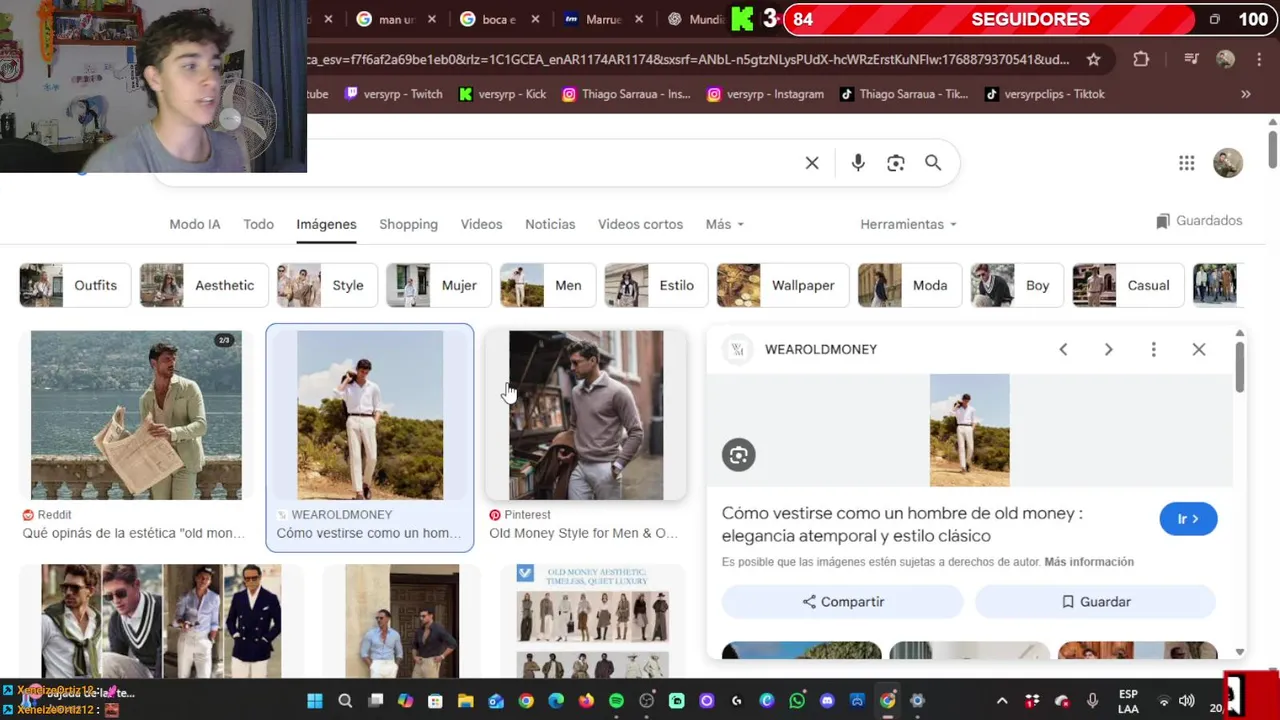Filter images by the Estilo chip
The width and height of the screenshot is (1280, 720).
coord(656,286)
